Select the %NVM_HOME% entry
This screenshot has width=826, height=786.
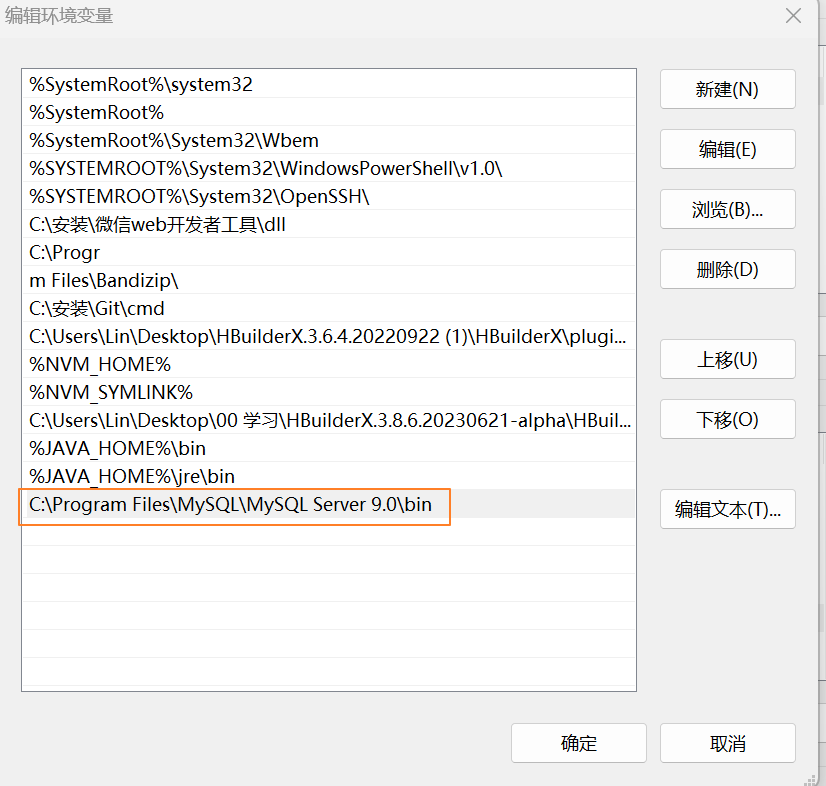[100, 365]
